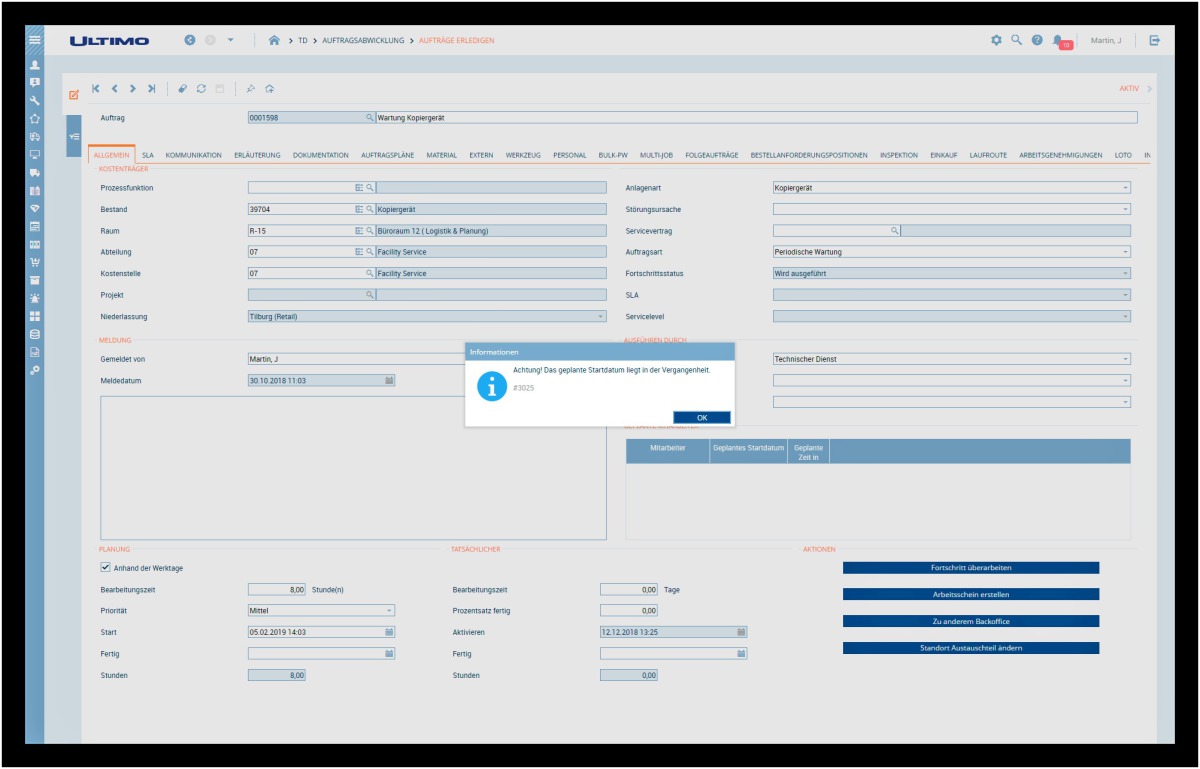Go to the first record
1200x769 pixels.
pos(96,88)
